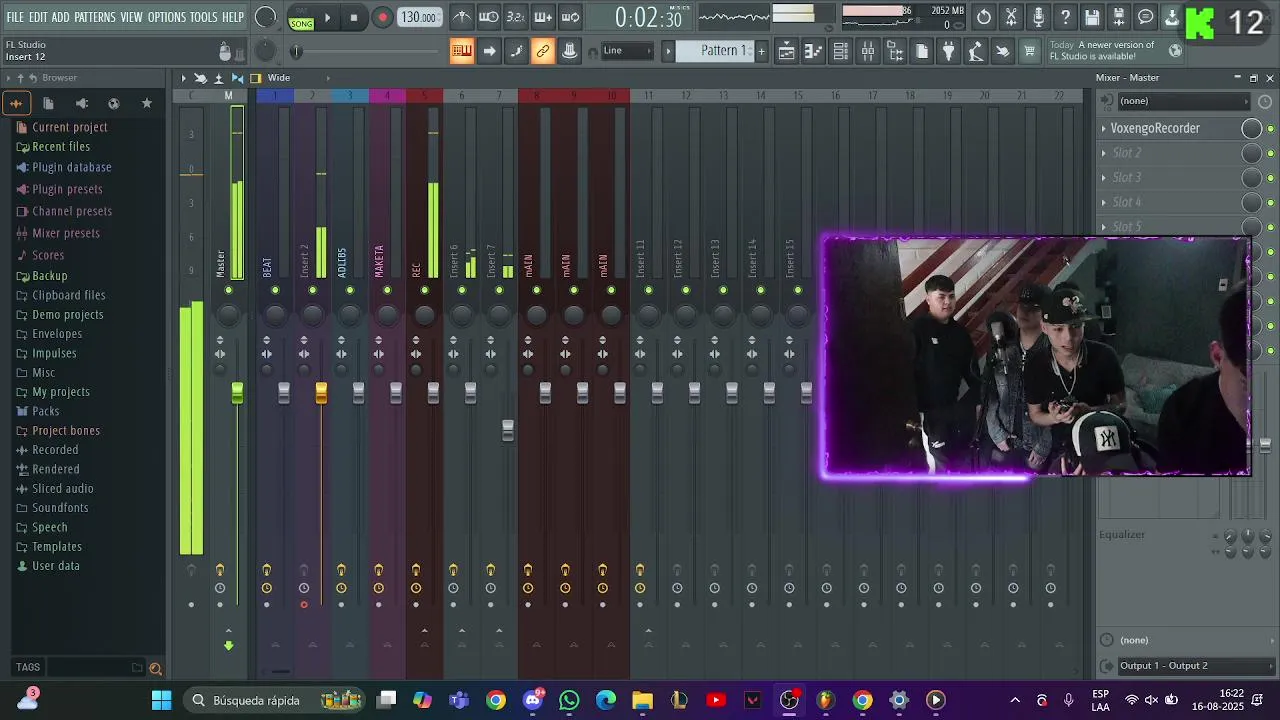Open the PATTERNS menu
This screenshot has height=720, width=1280.
(x=94, y=17)
